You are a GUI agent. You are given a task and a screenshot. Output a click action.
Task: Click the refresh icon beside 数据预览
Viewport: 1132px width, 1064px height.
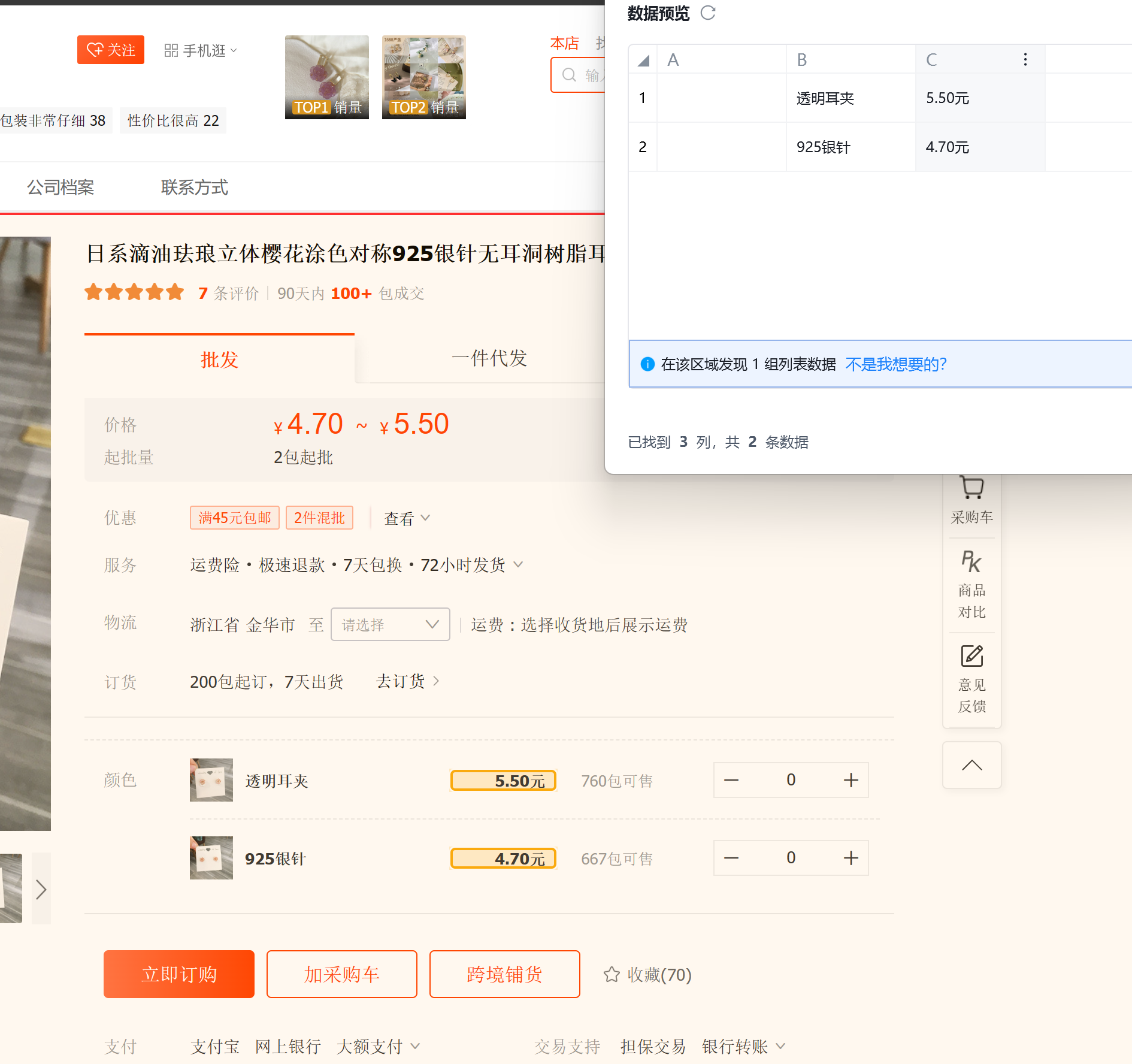click(x=708, y=13)
